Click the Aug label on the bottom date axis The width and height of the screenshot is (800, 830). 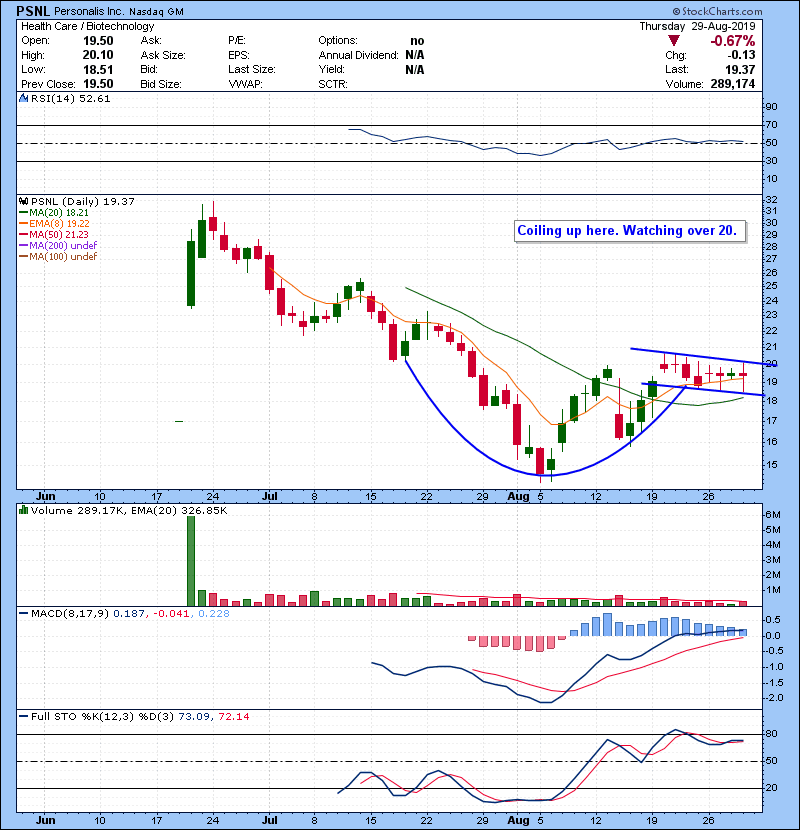pos(518,820)
